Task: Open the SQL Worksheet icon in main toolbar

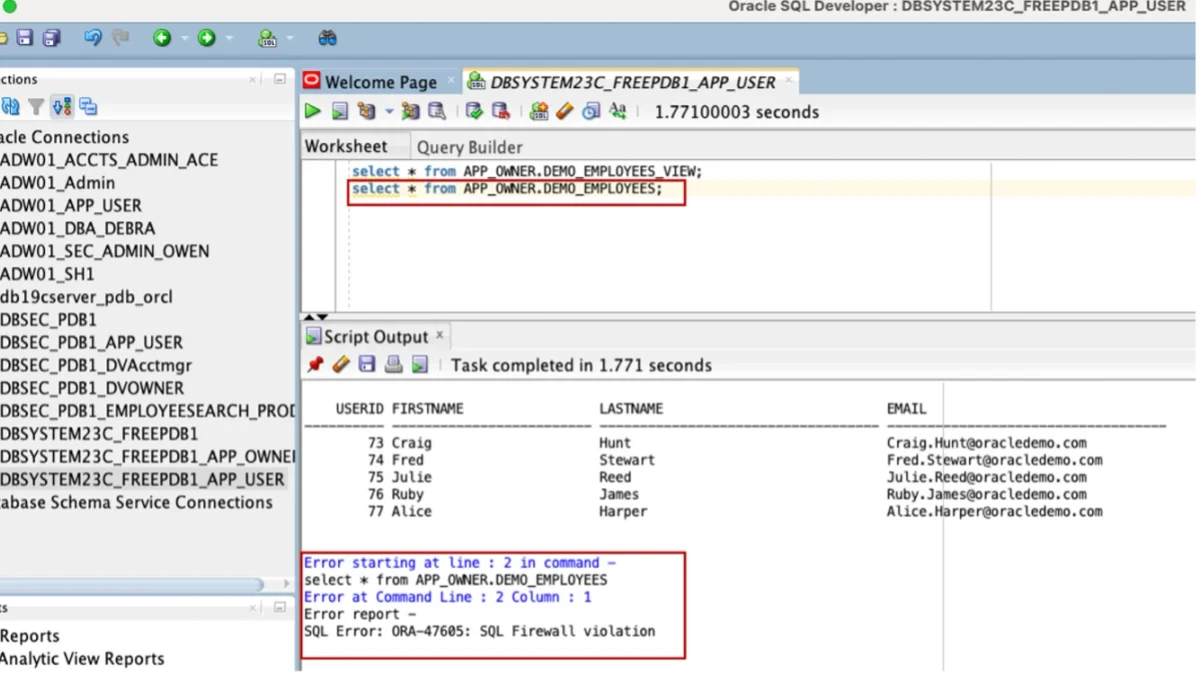Action: [x=267, y=38]
